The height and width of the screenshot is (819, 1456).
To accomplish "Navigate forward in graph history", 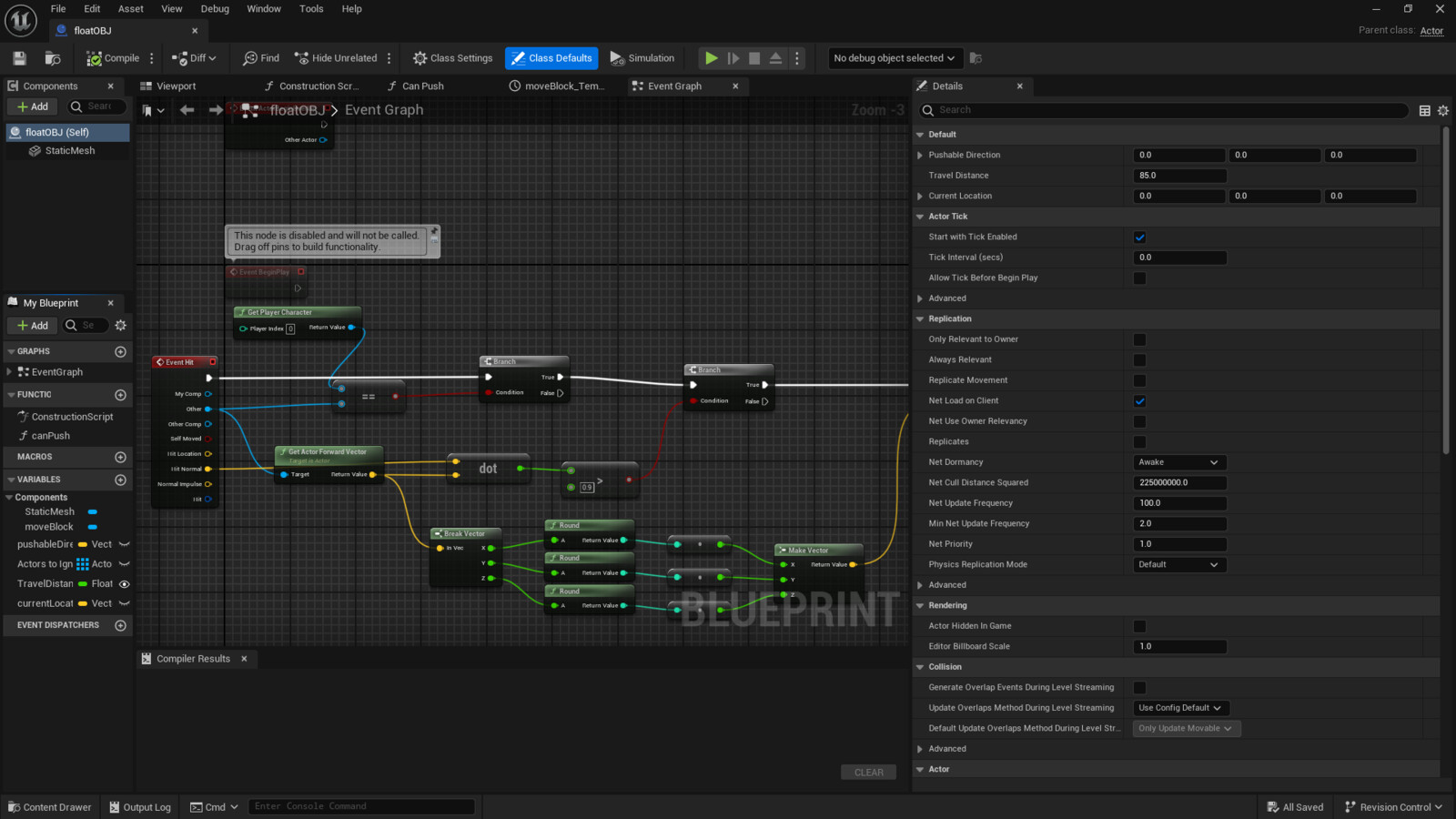I will 216,110.
